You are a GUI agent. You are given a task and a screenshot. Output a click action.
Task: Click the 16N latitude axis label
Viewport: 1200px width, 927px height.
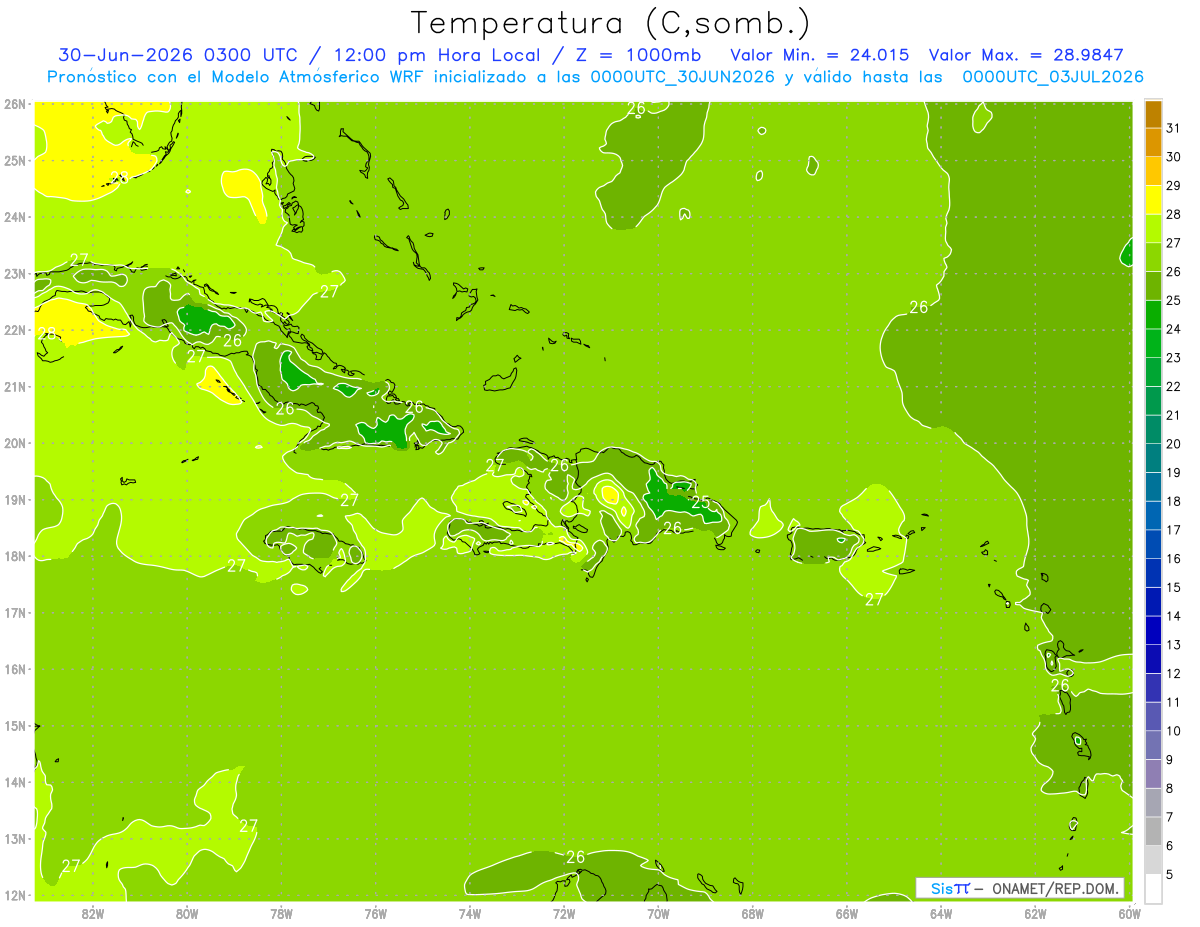(15, 669)
